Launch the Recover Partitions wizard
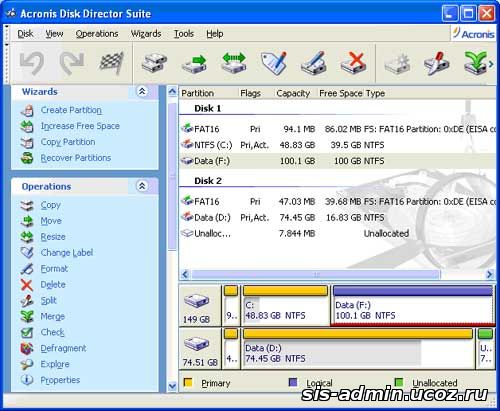This screenshot has height=411, width=500. click(x=76, y=158)
